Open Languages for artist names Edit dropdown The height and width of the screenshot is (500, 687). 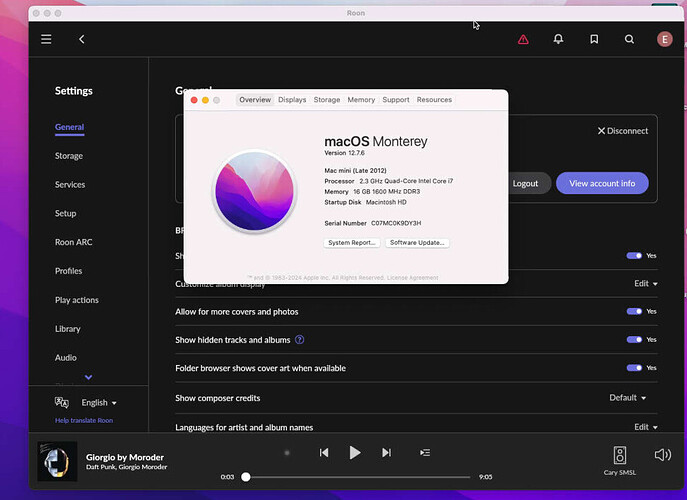646,427
